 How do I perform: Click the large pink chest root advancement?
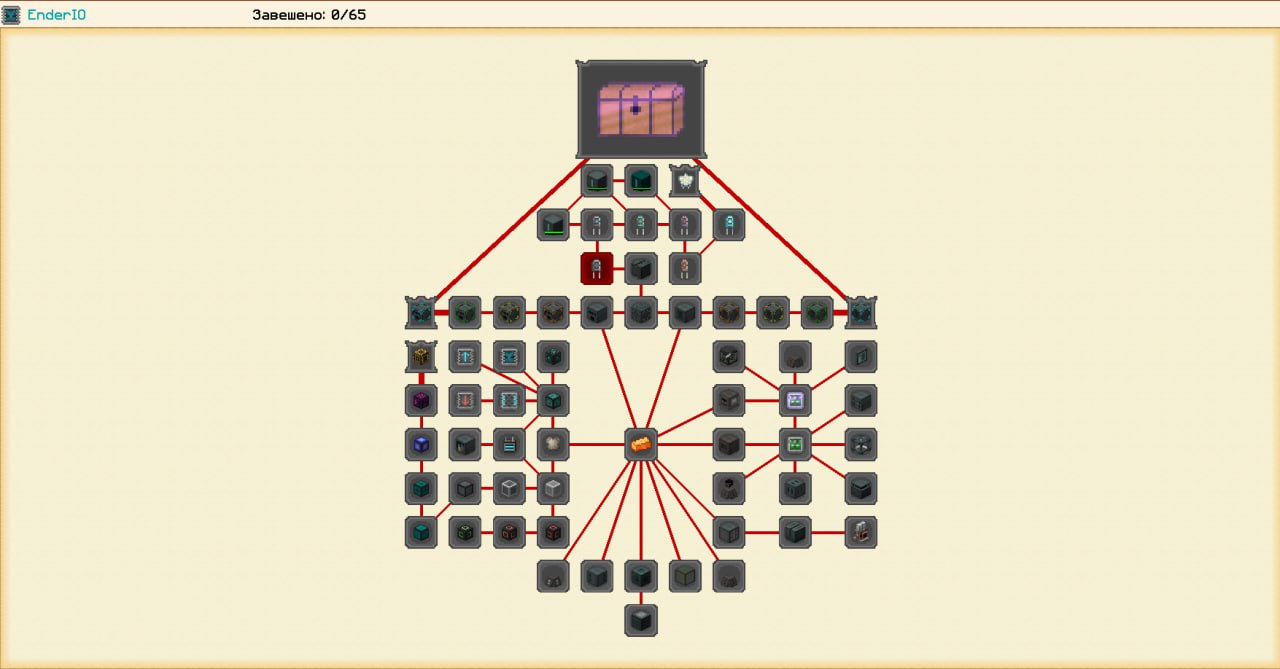point(641,109)
